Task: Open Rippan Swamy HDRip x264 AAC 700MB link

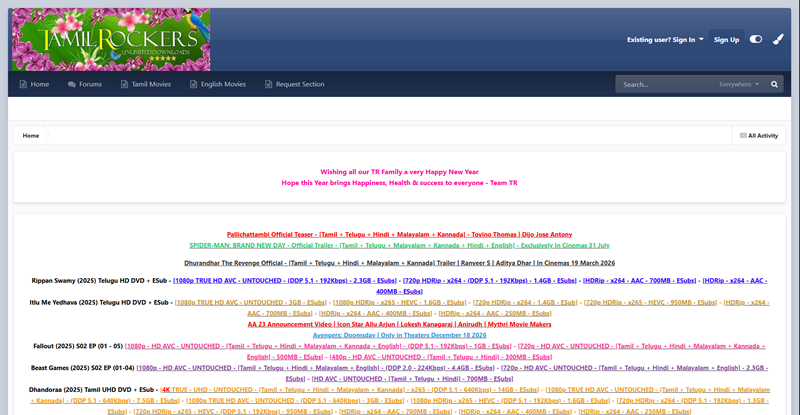Action: click(639, 280)
